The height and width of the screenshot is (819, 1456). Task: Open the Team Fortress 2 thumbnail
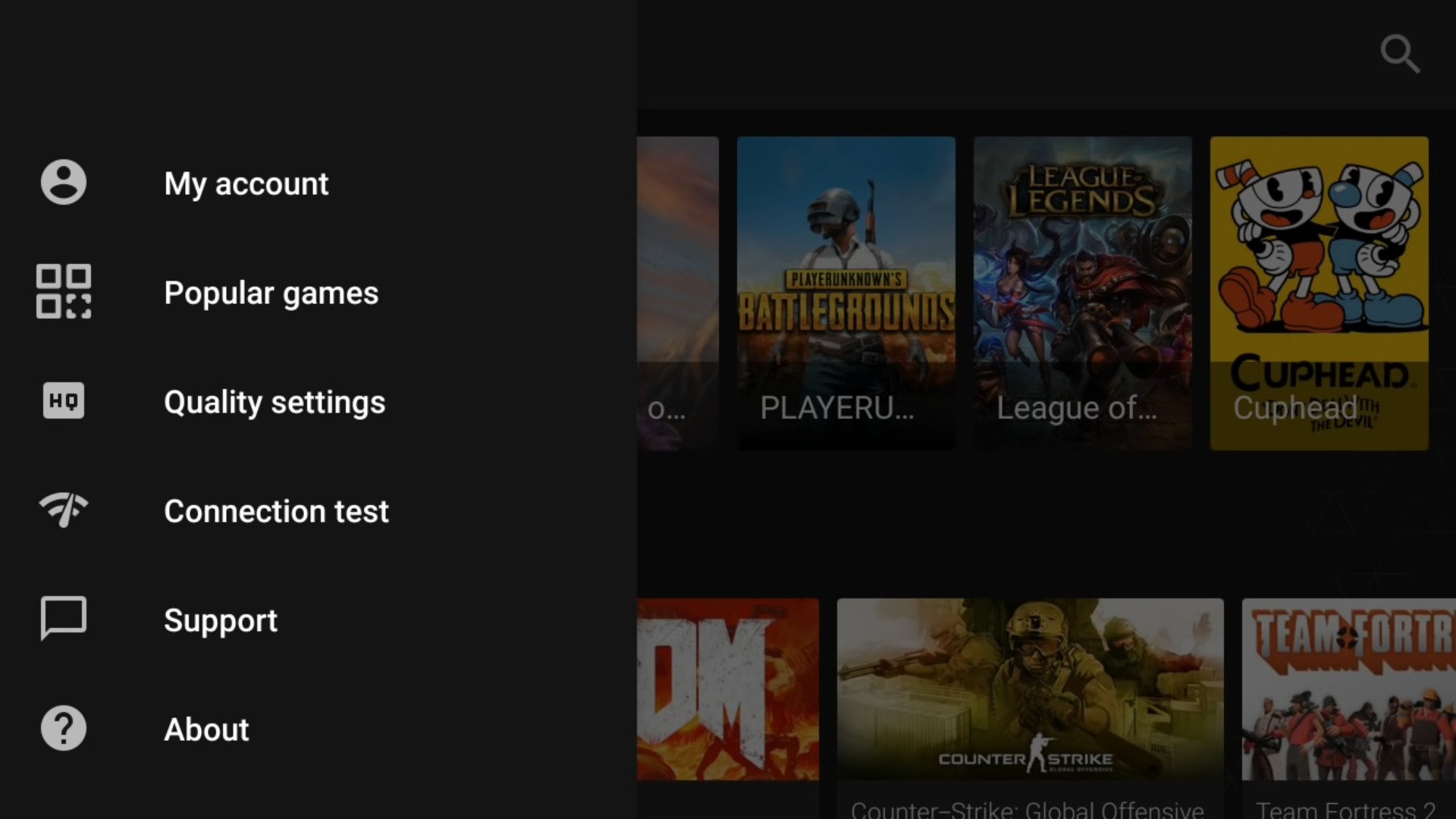click(1349, 689)
